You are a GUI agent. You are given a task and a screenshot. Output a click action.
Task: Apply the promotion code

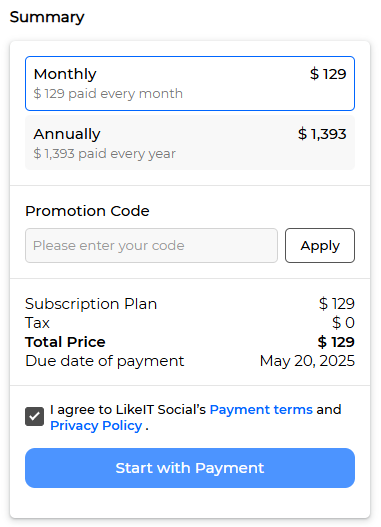(x=320, y=245)
